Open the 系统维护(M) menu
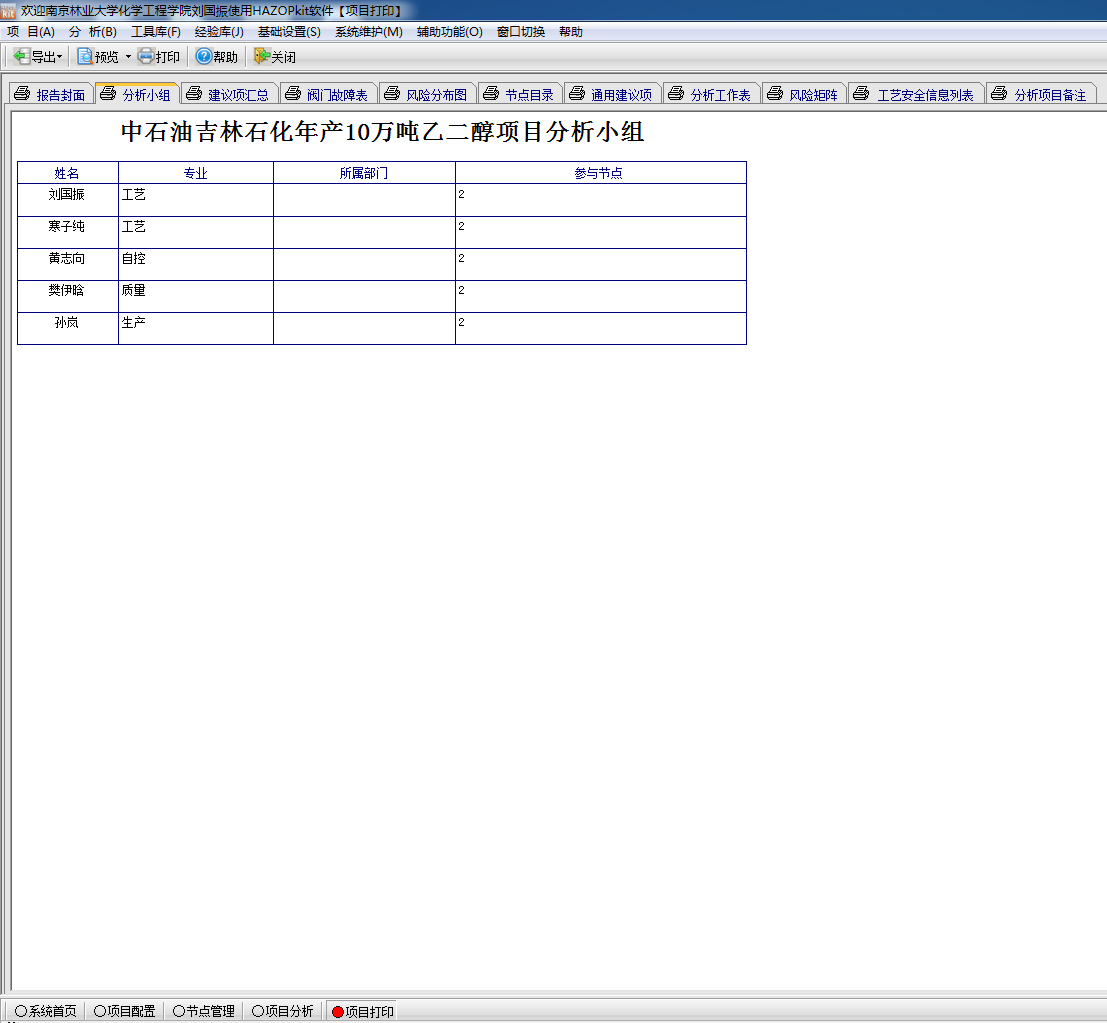1107x1023 pixels. 369,32
